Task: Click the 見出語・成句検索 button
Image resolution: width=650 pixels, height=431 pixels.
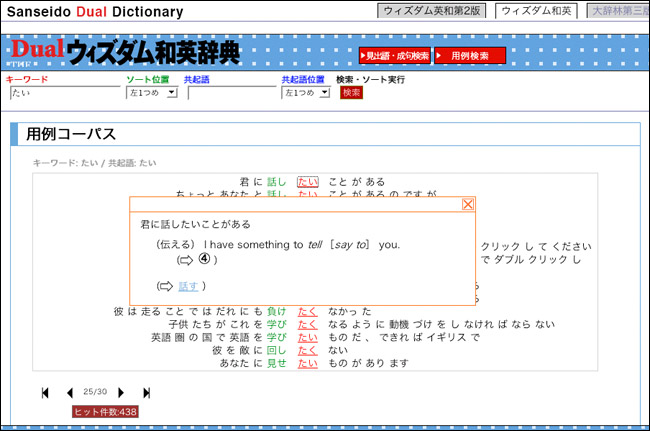Action: click(x=395, y=56)
